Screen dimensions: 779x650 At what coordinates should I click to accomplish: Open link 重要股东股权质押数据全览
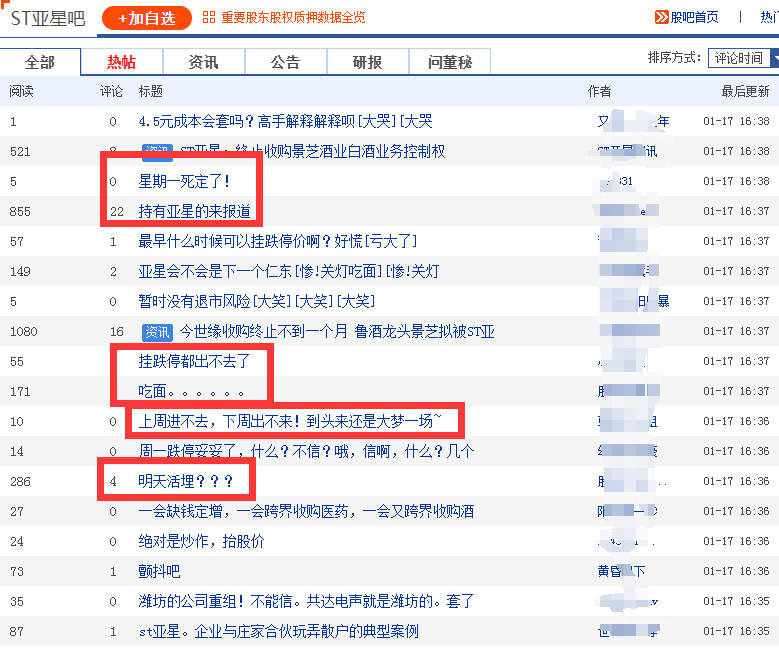293,17
